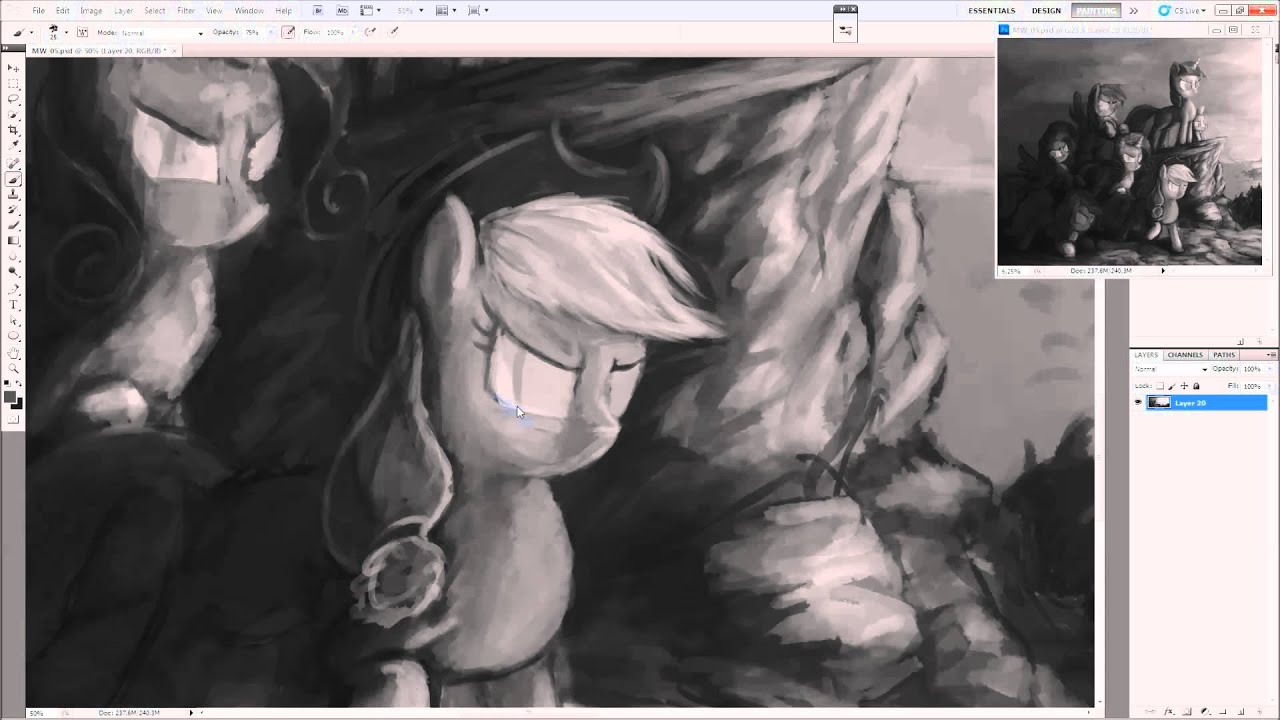Select the Move tool
The width and height of the screenshot is (1280, 720).
14,68
